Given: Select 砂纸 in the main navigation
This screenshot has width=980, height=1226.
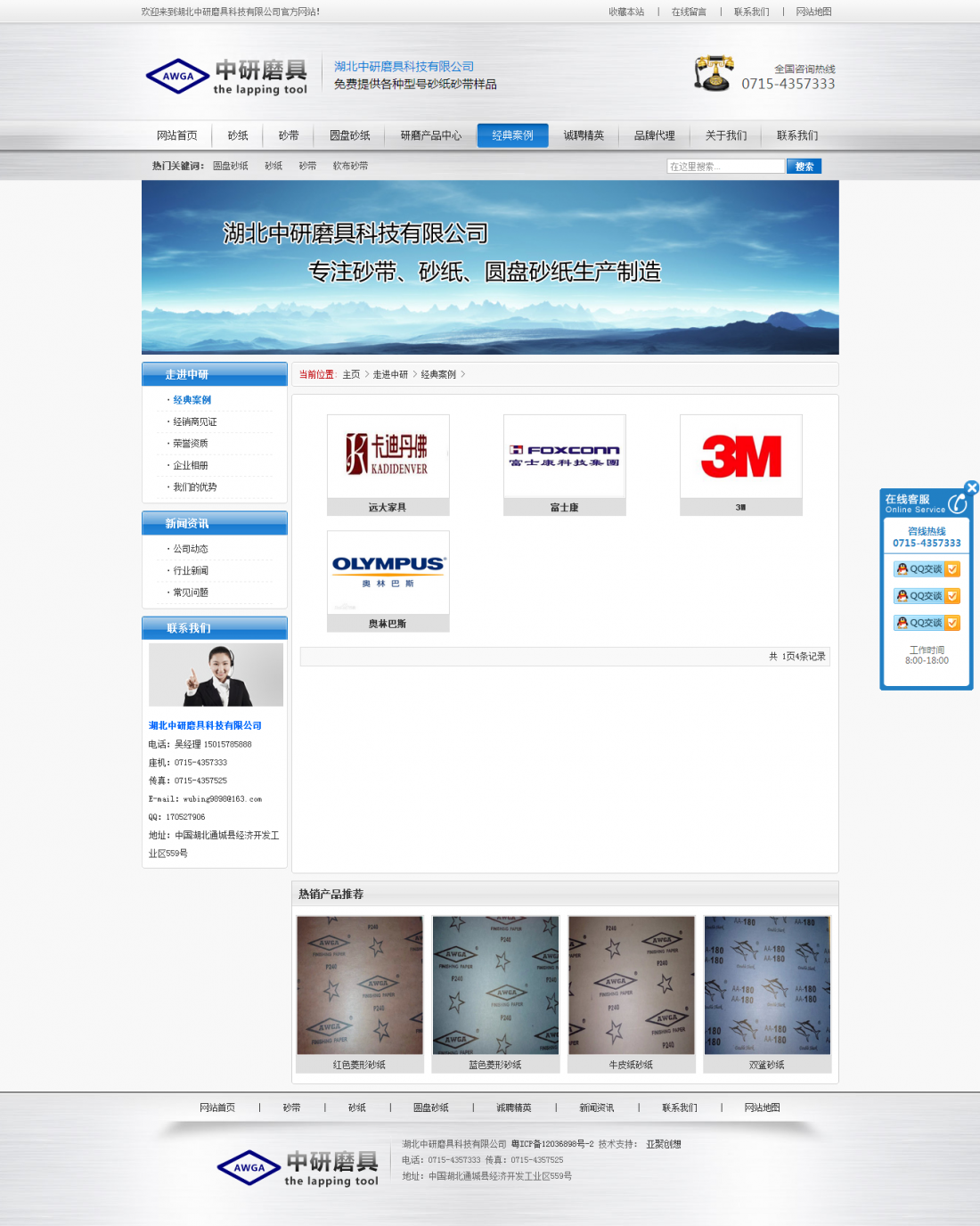Looking at the screenshot, I should pos(238,135).
